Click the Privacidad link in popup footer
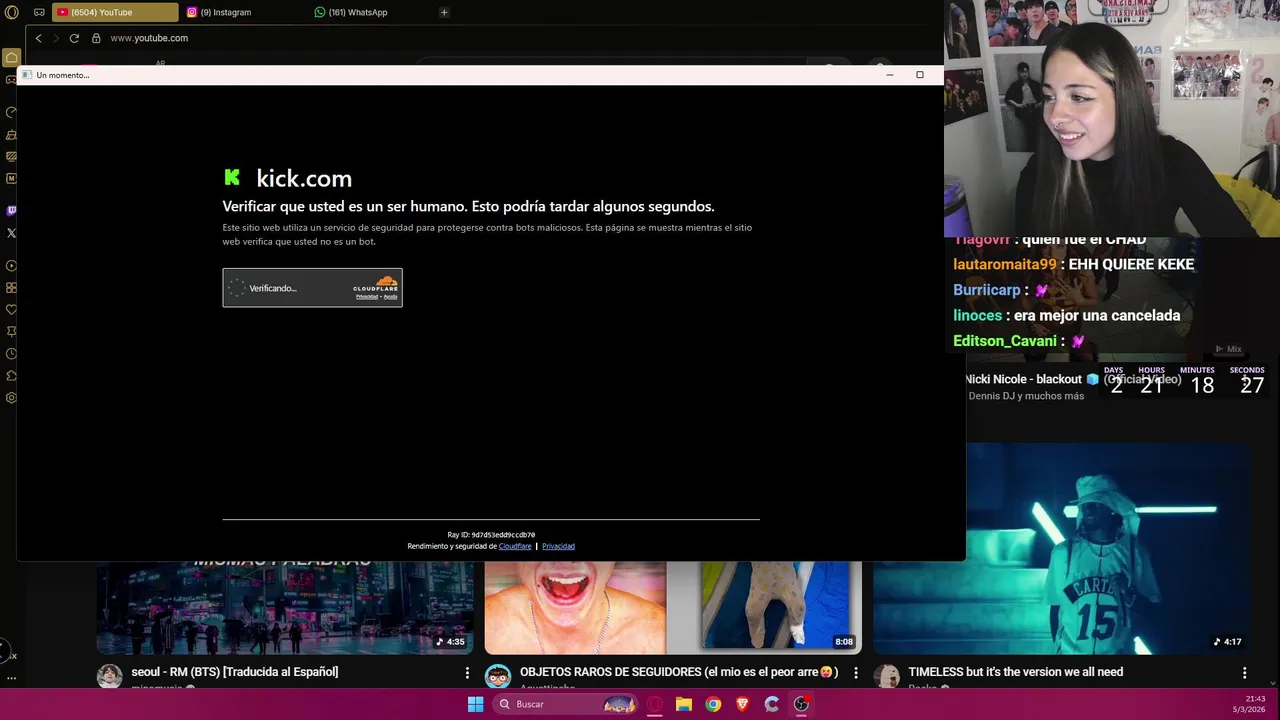 (x=558, y=546)
